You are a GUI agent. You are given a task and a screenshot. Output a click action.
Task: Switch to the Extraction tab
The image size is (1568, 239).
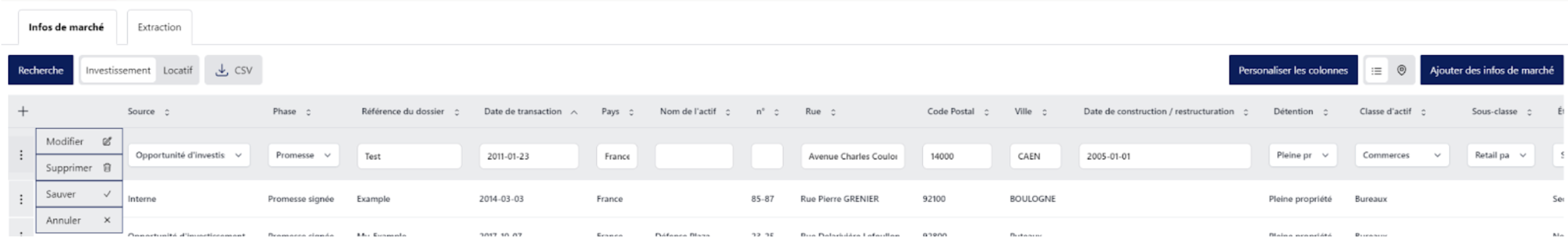tap(159, 27)
